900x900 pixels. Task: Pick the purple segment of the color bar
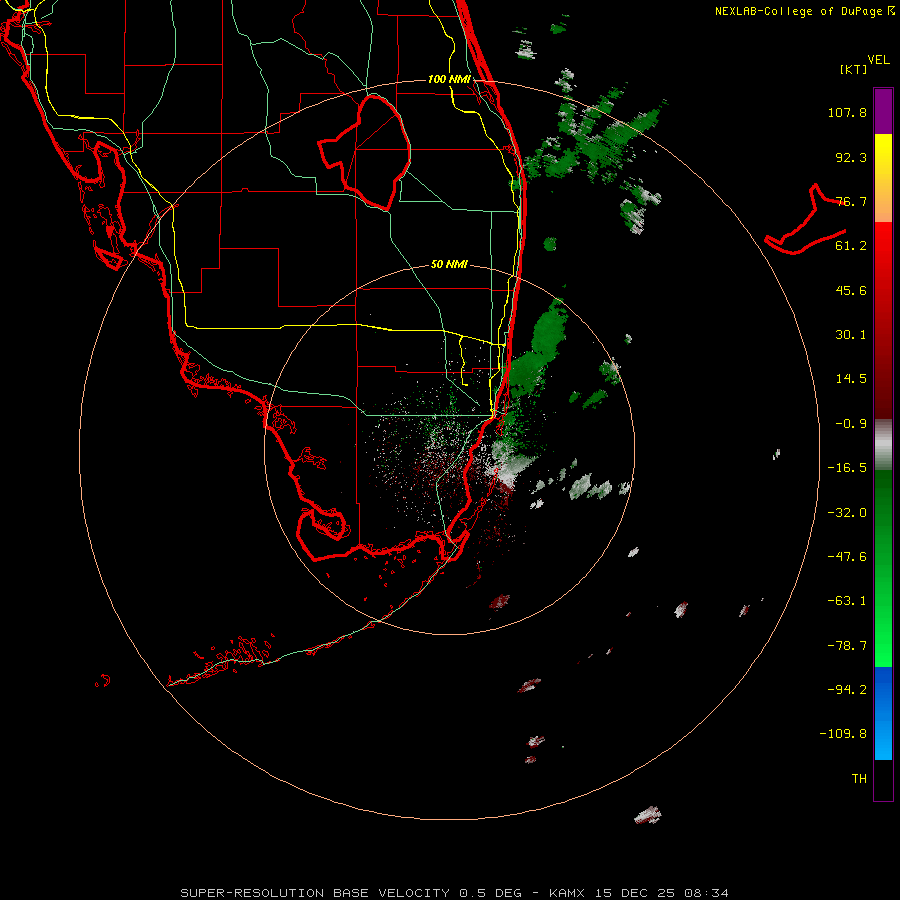pyautogui.click(x=883, y=112)
